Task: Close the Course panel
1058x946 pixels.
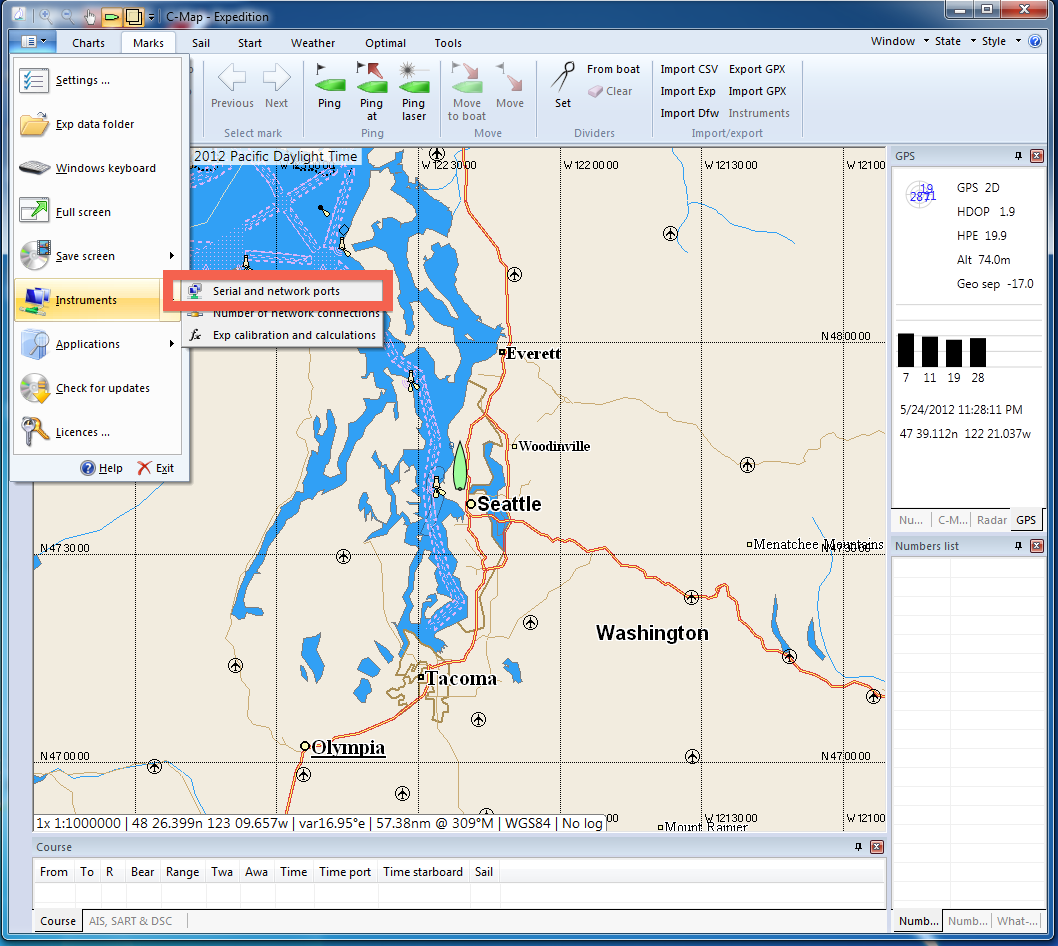Action: (x=877, y=847)
